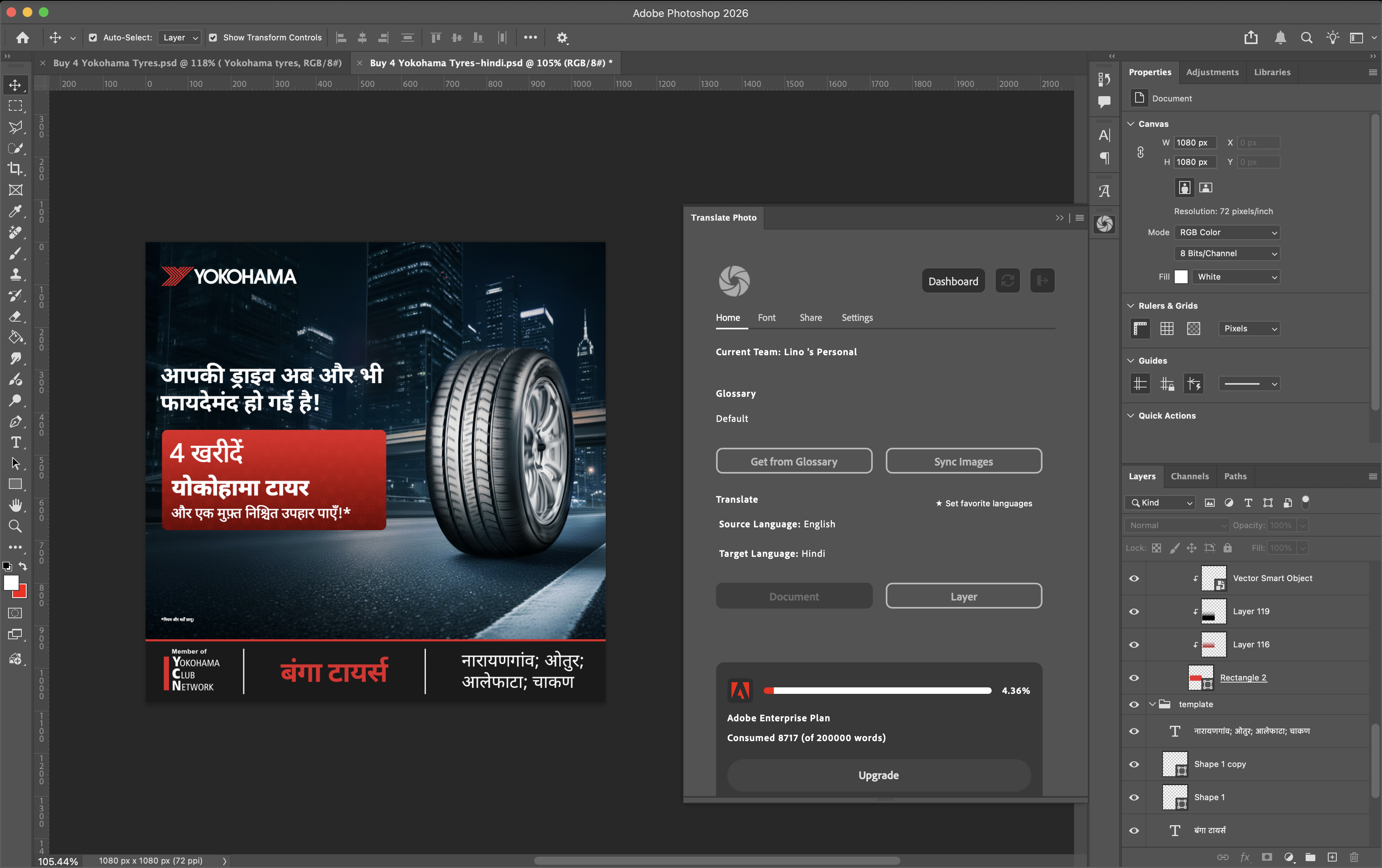Delete layer using the trash icon

click(1355, 857)
